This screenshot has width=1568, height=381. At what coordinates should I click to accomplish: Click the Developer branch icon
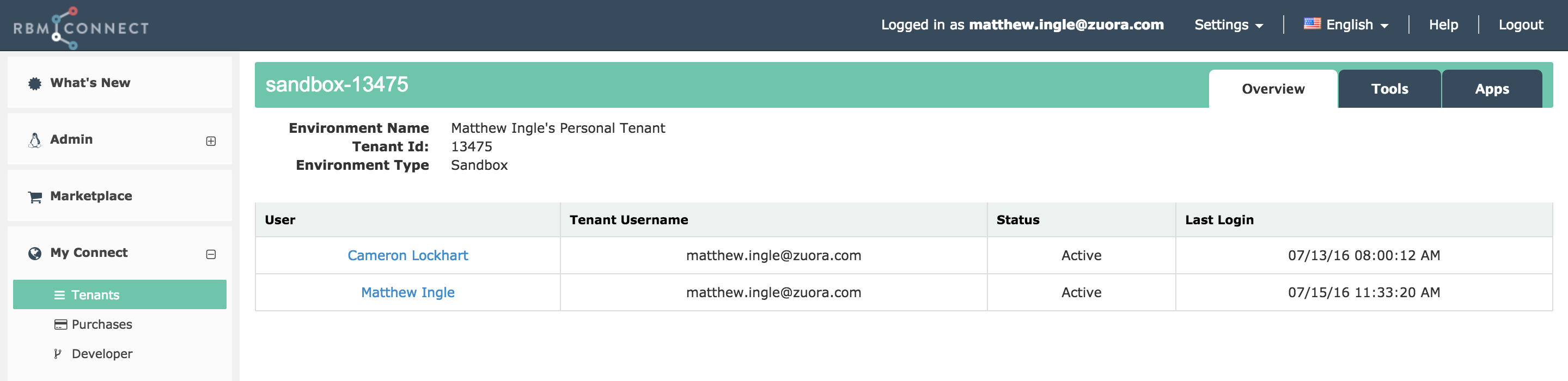coord(58,354)
